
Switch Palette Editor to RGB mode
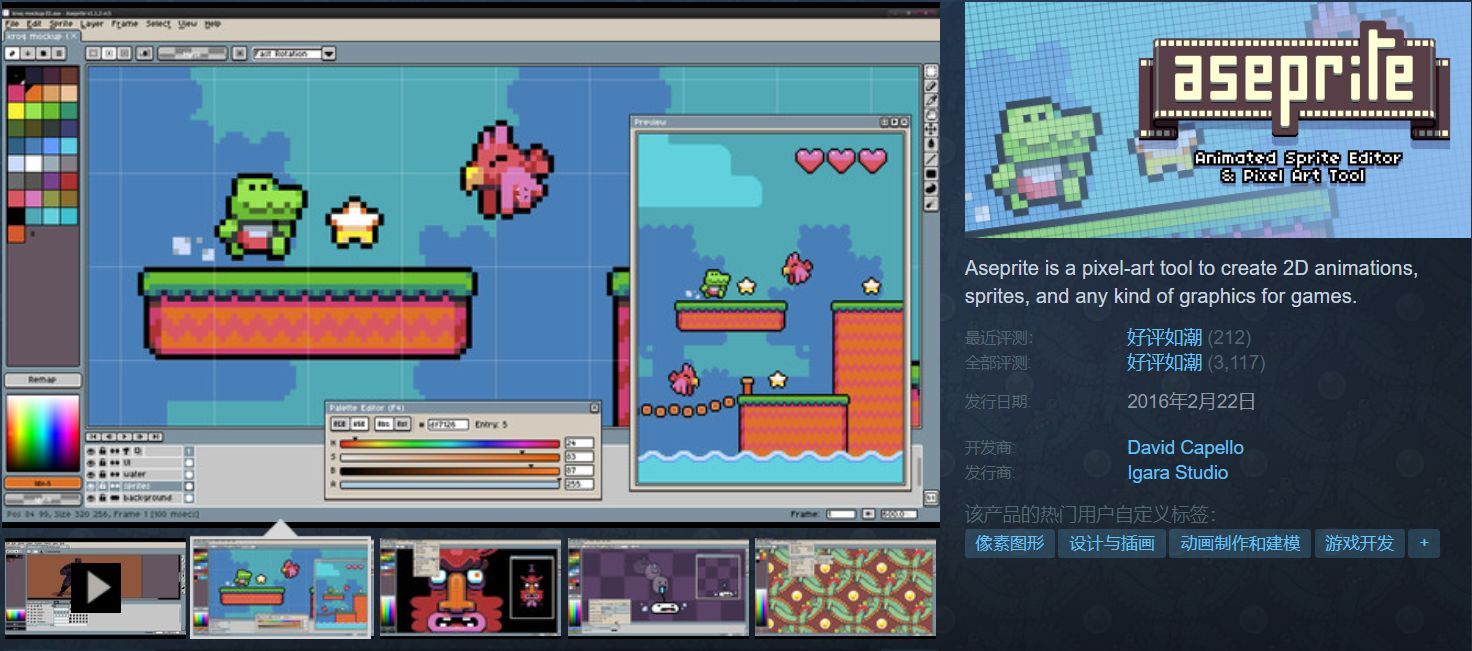[x=340, y=424]
